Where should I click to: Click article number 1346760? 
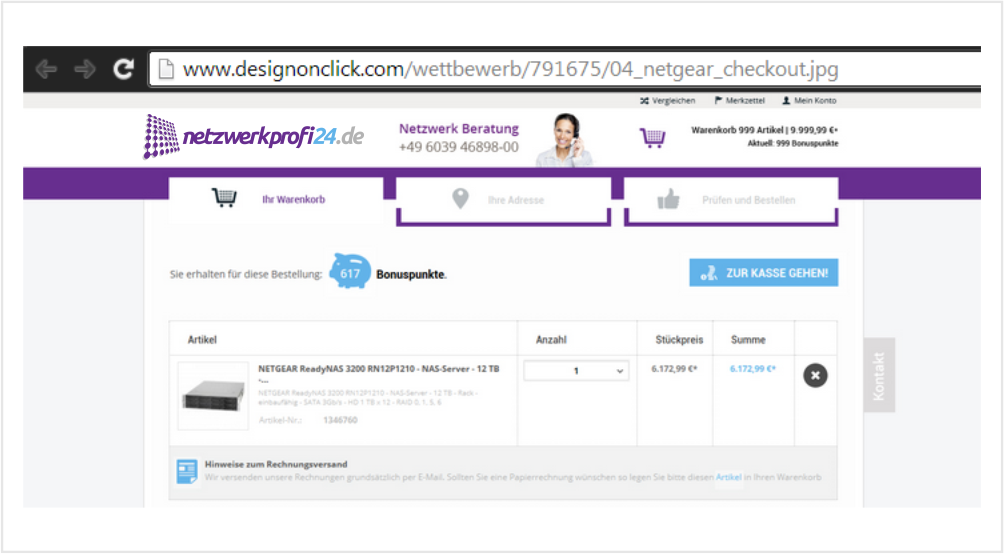[x=340, y=420]
